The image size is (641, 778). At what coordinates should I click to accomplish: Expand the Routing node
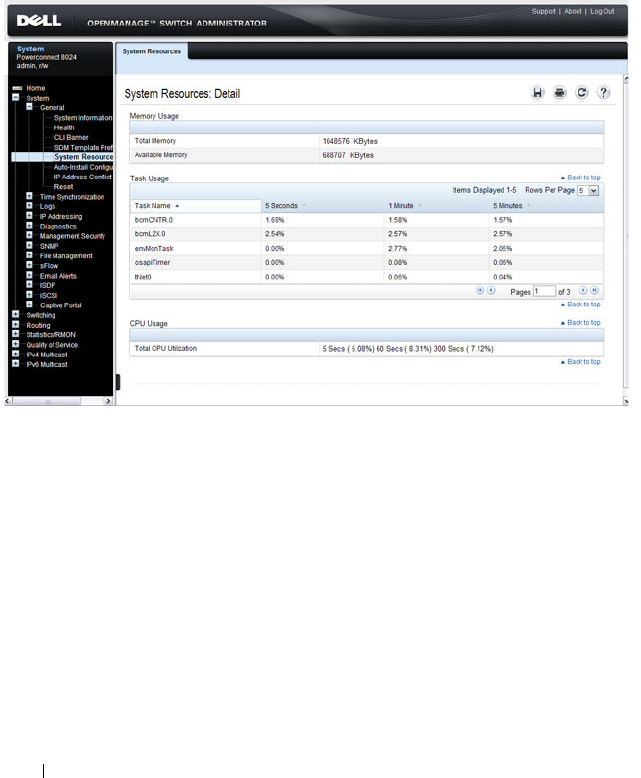pyautogui.click(x=15, y=324)
